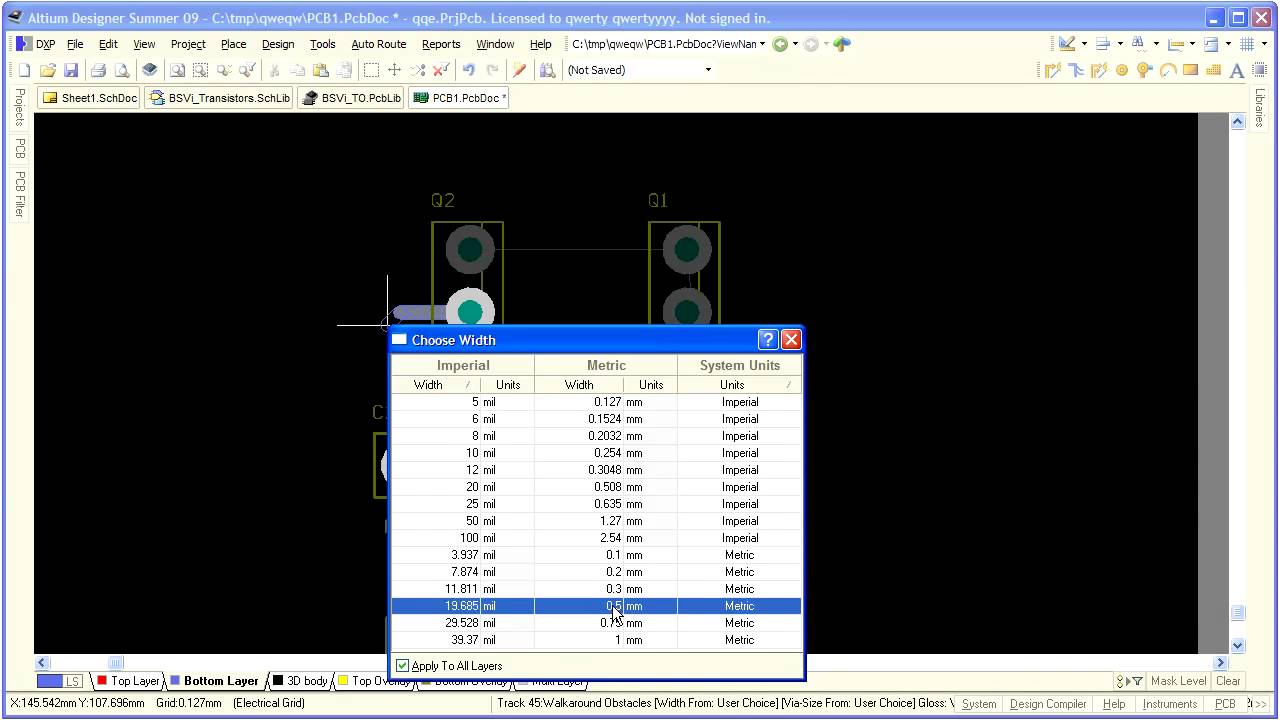This screenshot has height=720, width=1280.
Task: Click the Dimension tools icon
Action: tap(1176, 44)
